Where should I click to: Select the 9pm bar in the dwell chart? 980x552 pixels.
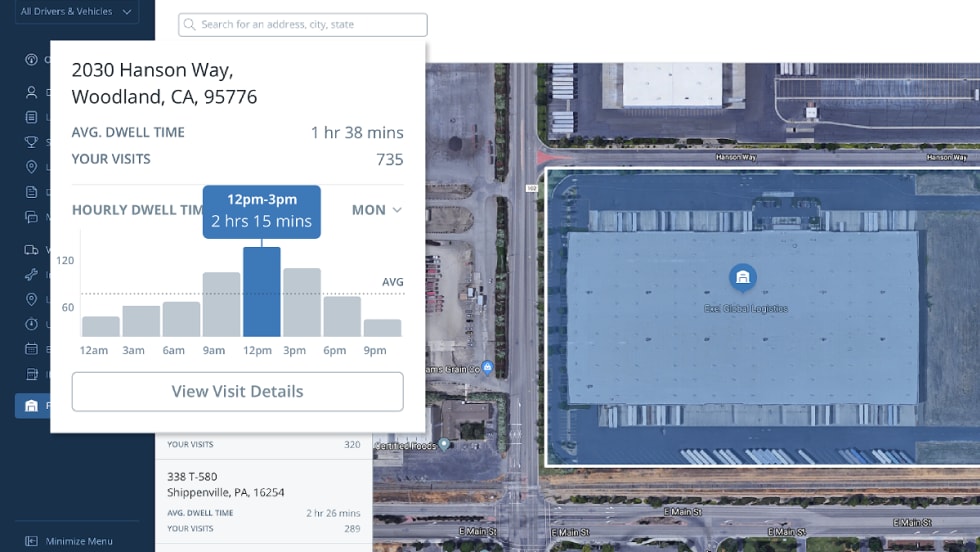[x=382, y=327]
